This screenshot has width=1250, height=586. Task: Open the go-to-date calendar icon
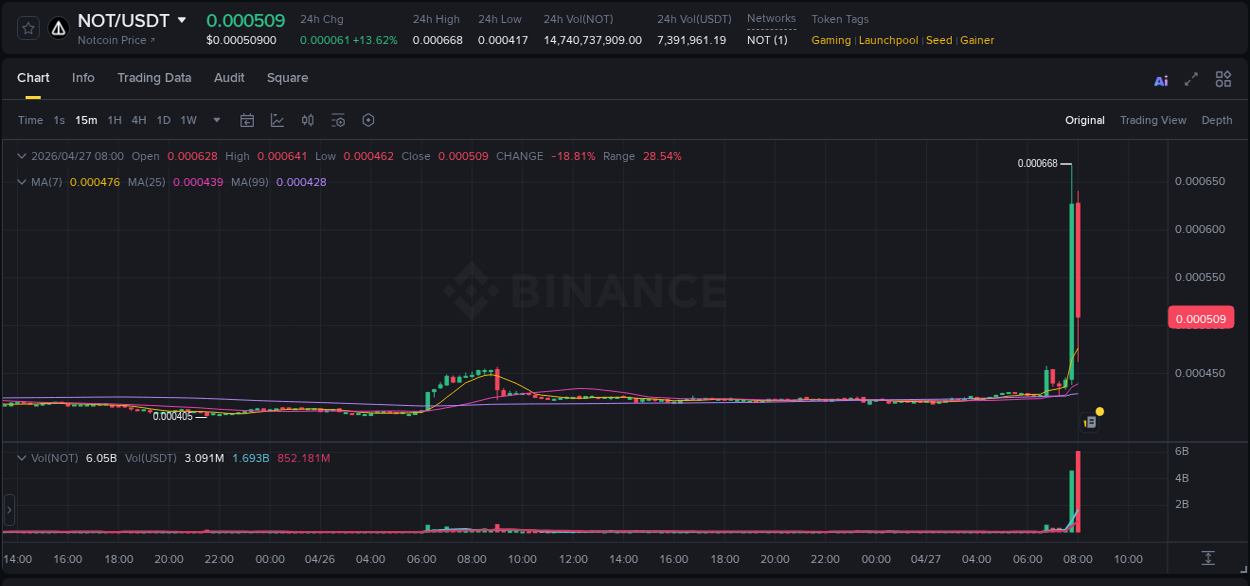[x=247, y=120]
